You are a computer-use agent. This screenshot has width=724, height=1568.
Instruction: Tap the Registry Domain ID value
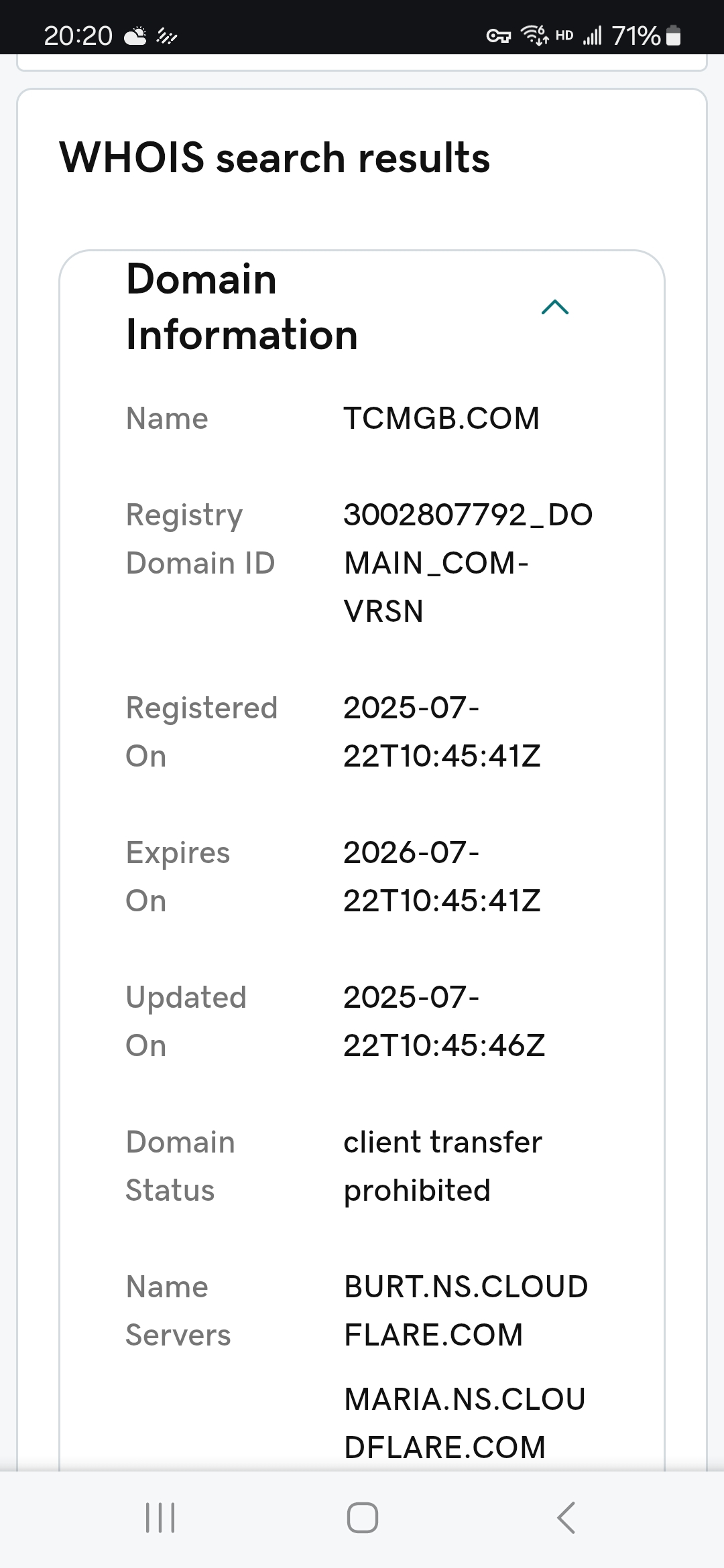(x=467, y=563)
